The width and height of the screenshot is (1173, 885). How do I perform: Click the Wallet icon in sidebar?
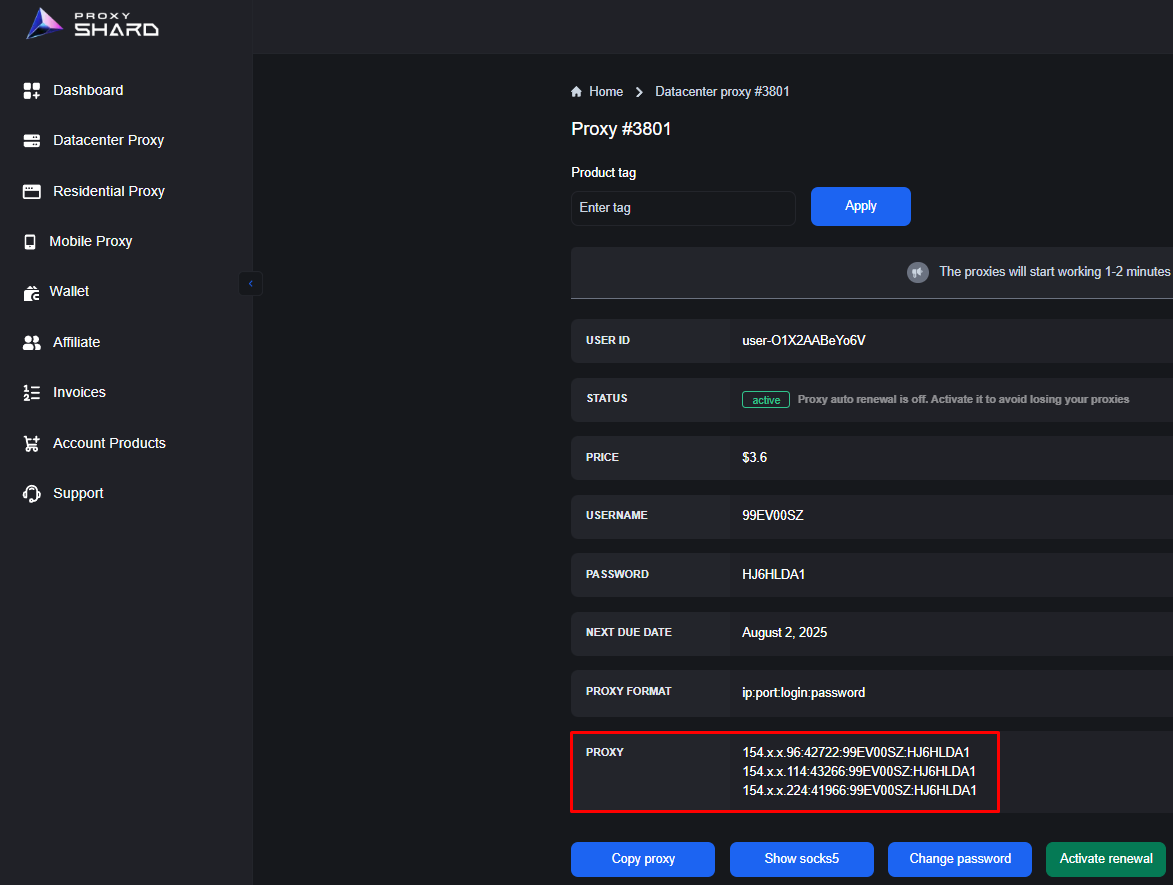click(30, 292)
